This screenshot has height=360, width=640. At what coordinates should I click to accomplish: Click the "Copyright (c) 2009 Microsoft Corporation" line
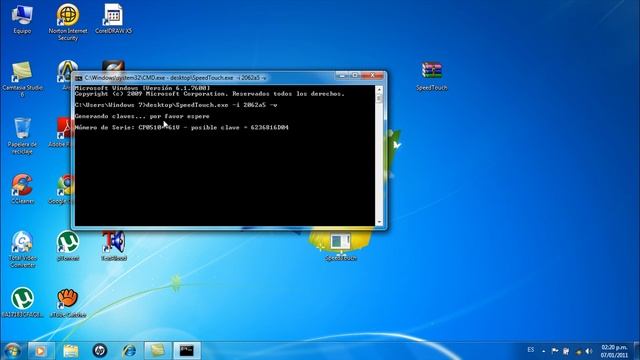pyautogui.click(x=209, y=94)
